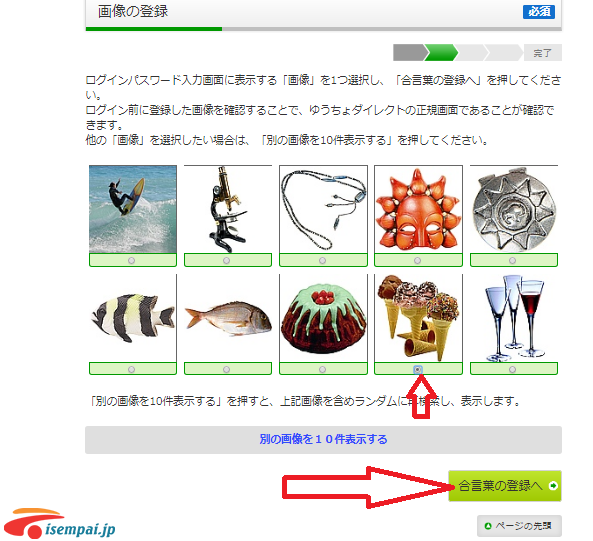
Task: Select the ice cream cones radio button
Action: pos(418,369)
